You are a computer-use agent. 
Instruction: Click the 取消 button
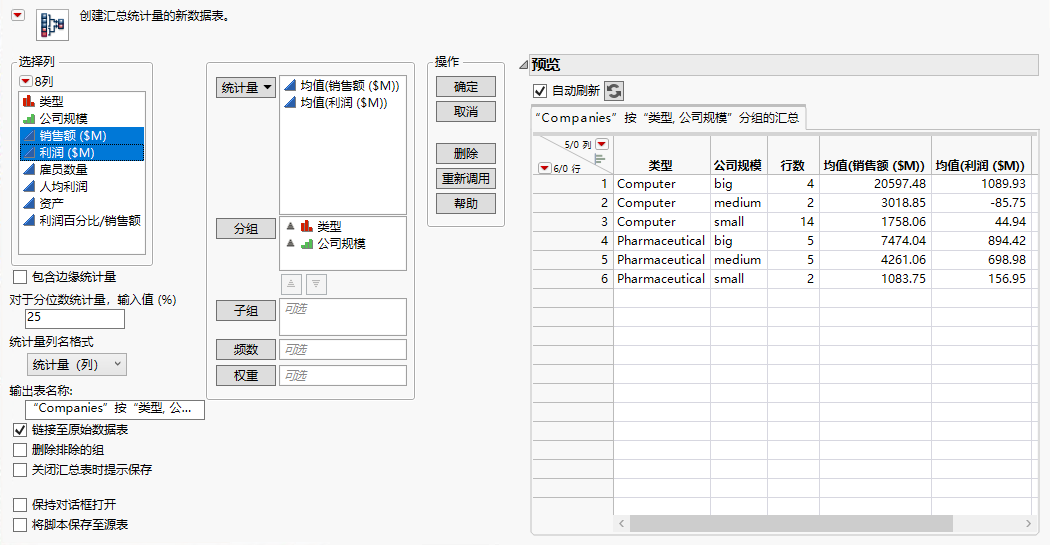(x=466, y=112)
